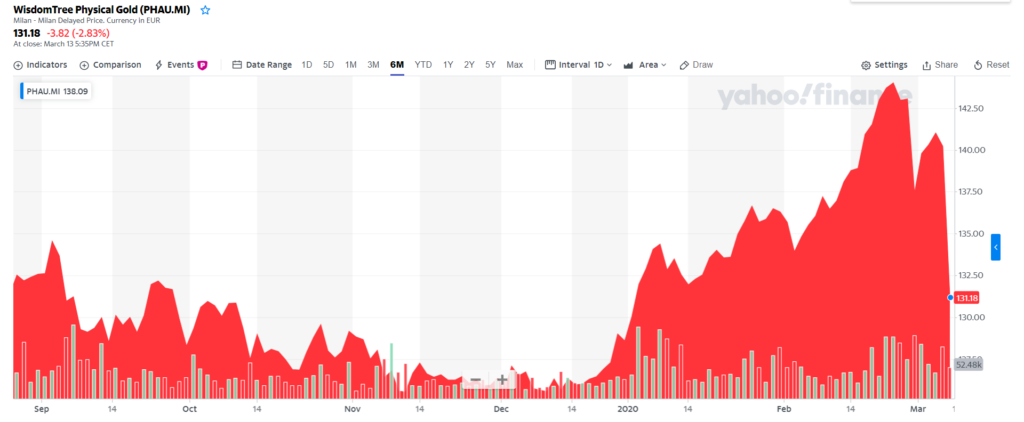Click the Indicators plus icon
This screenshot has height=422, width=1024.
coord(18,65)
